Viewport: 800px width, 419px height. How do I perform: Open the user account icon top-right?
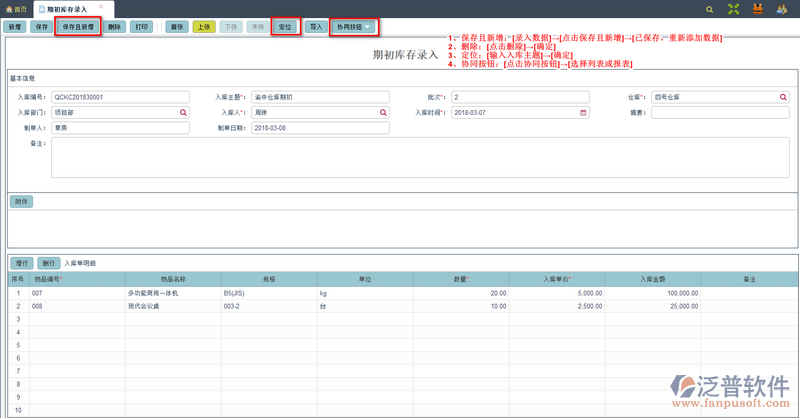784,8
